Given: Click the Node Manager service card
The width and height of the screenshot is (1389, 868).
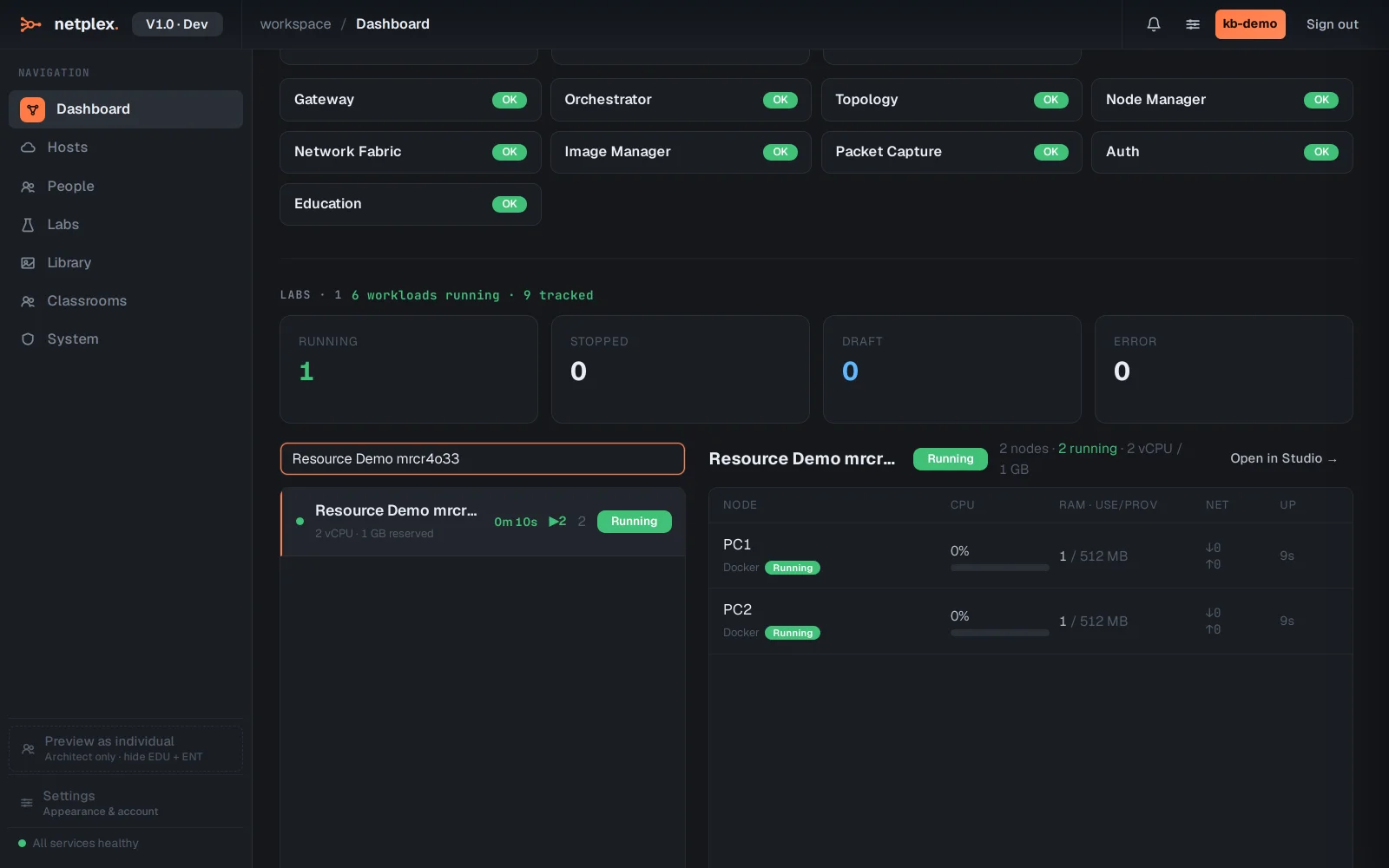Looking at the screenshot, I should (1222, 100).
